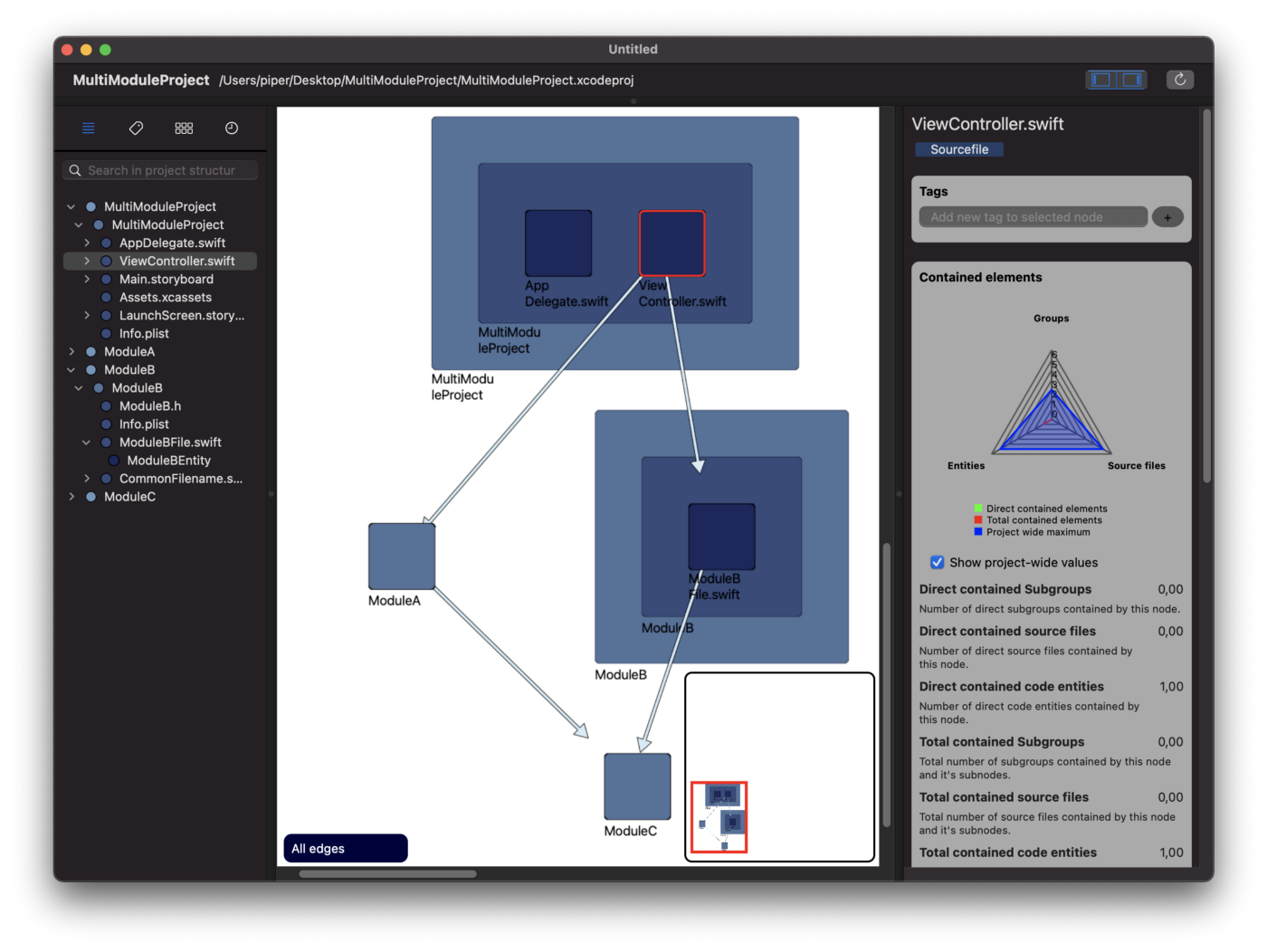This screenshot has height=952, width=1267.
Task: Toggle the right inspector panel button
Action: [x=1131, y=80]
